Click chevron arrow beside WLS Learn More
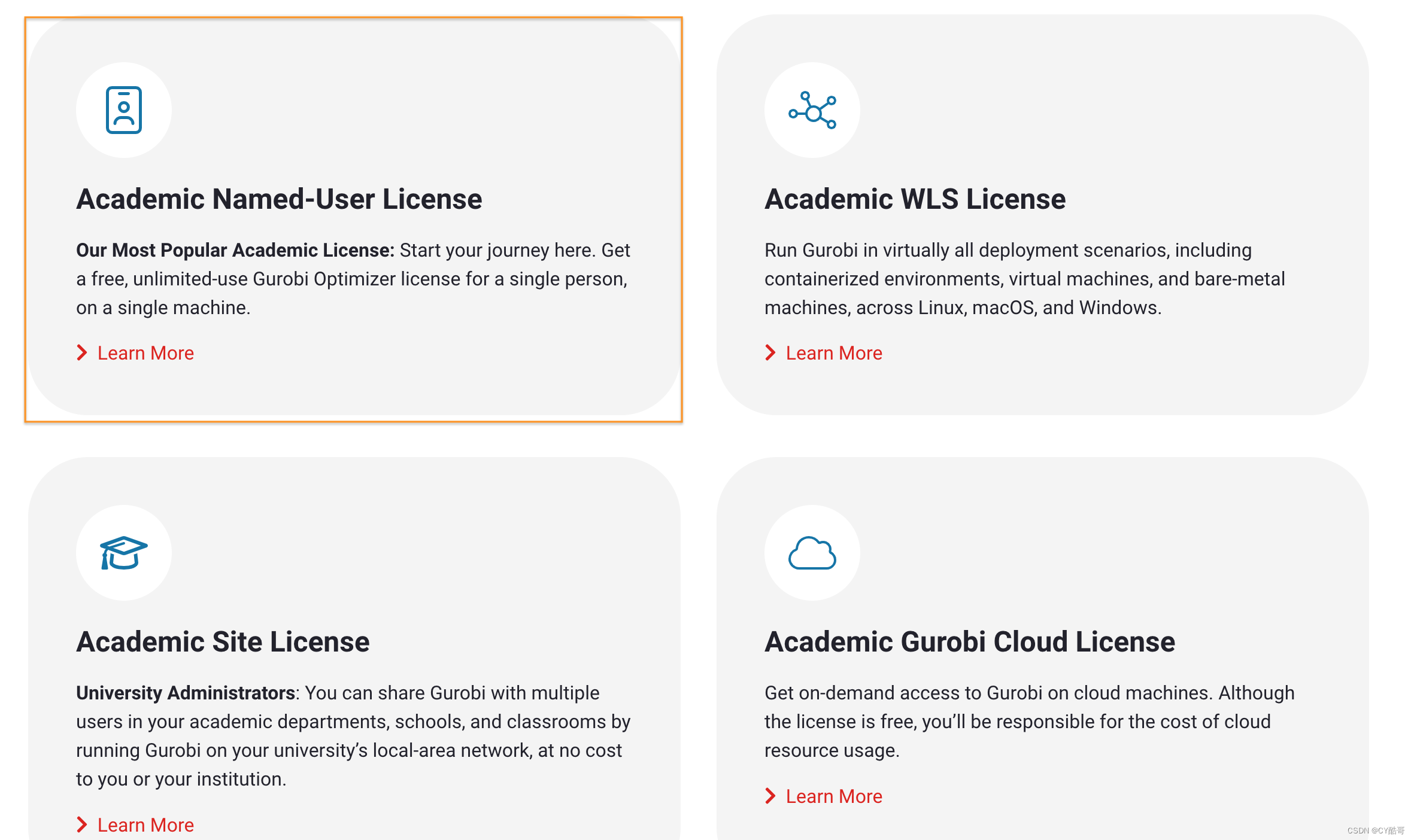1414x840 pixels. [x=771, y=353]
